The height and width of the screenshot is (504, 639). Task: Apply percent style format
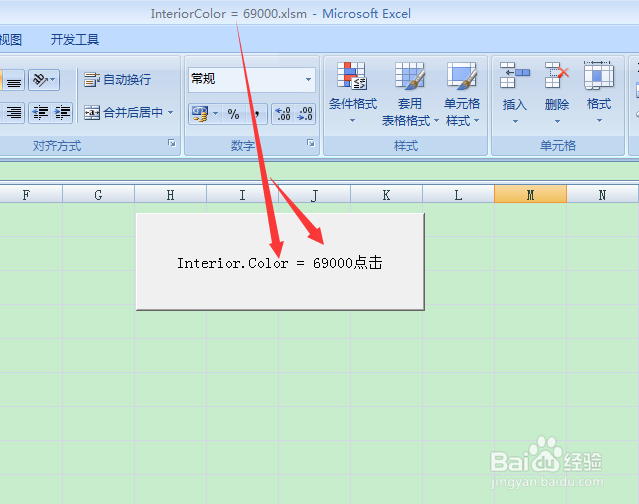tap(234, 113)
